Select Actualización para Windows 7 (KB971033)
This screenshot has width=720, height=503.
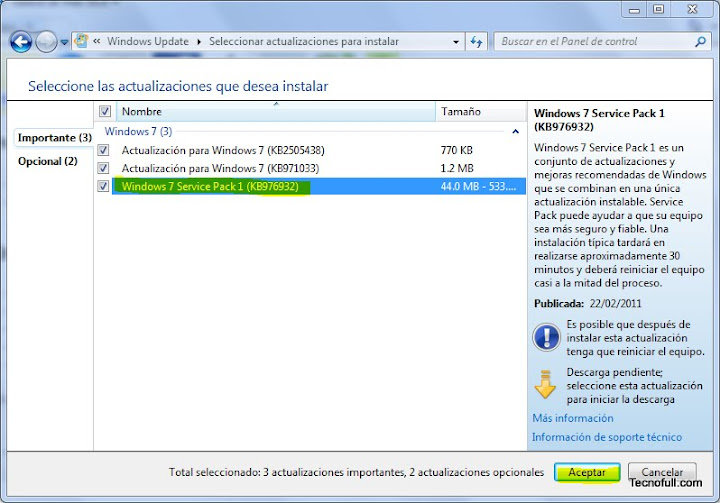coord(220,168)
